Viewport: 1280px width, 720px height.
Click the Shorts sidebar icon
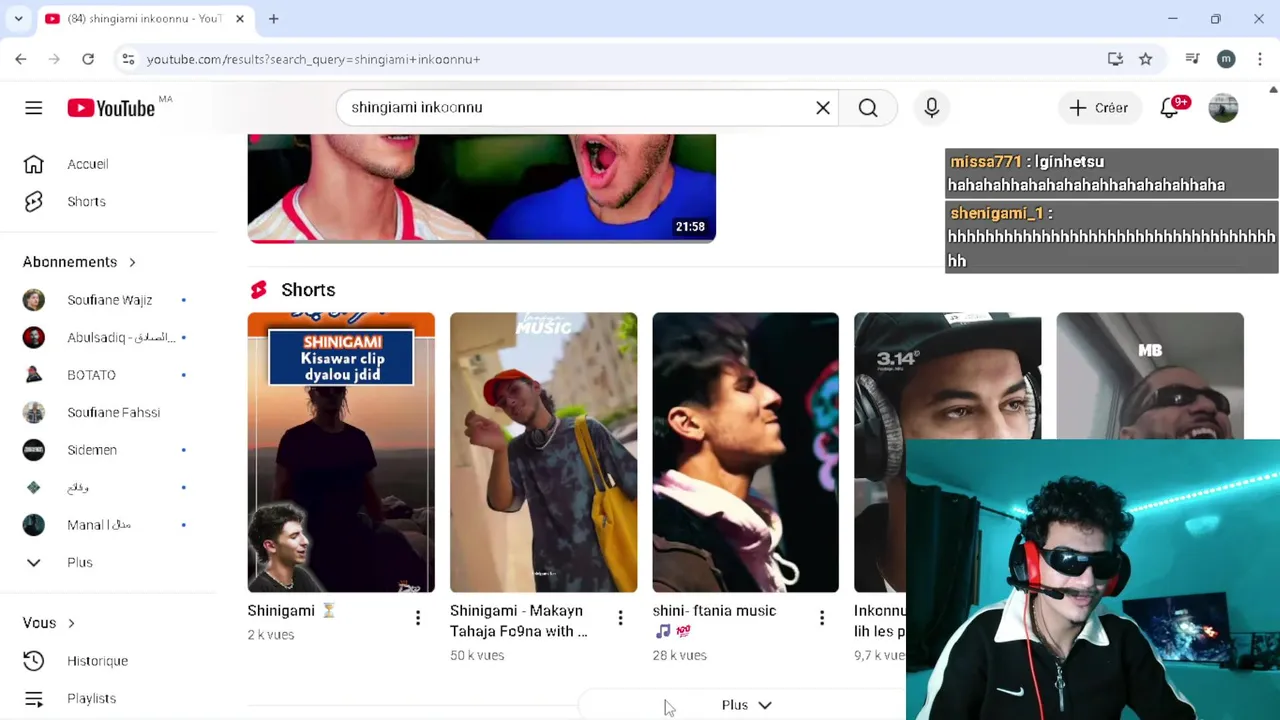33,202
